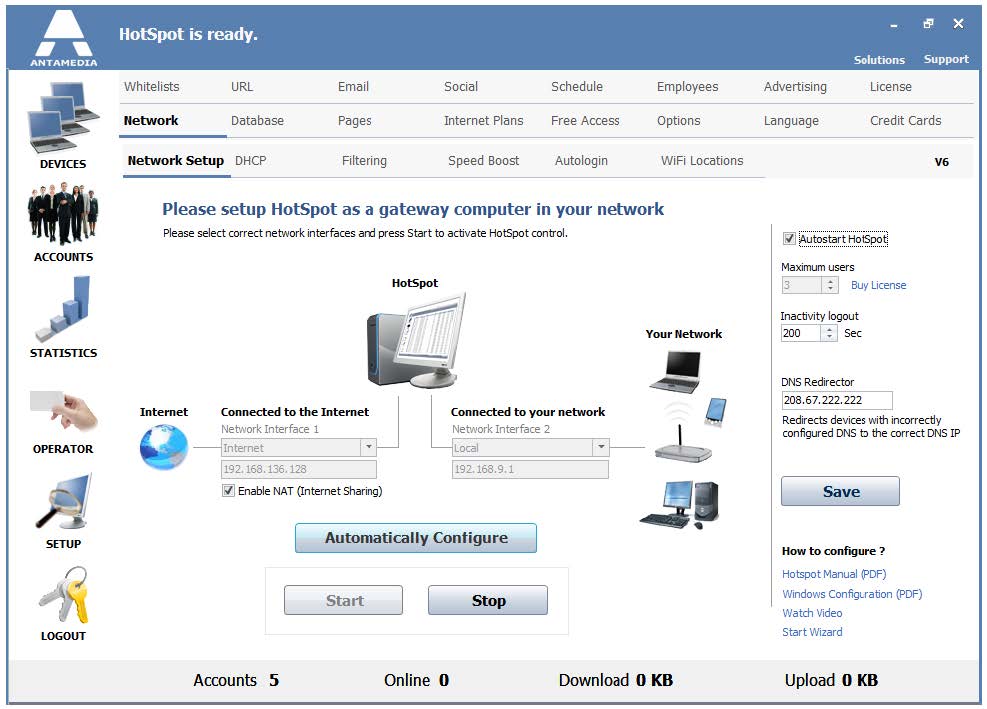
Task: Click the Maximum users spinner arrows
Action: (830, 285)
